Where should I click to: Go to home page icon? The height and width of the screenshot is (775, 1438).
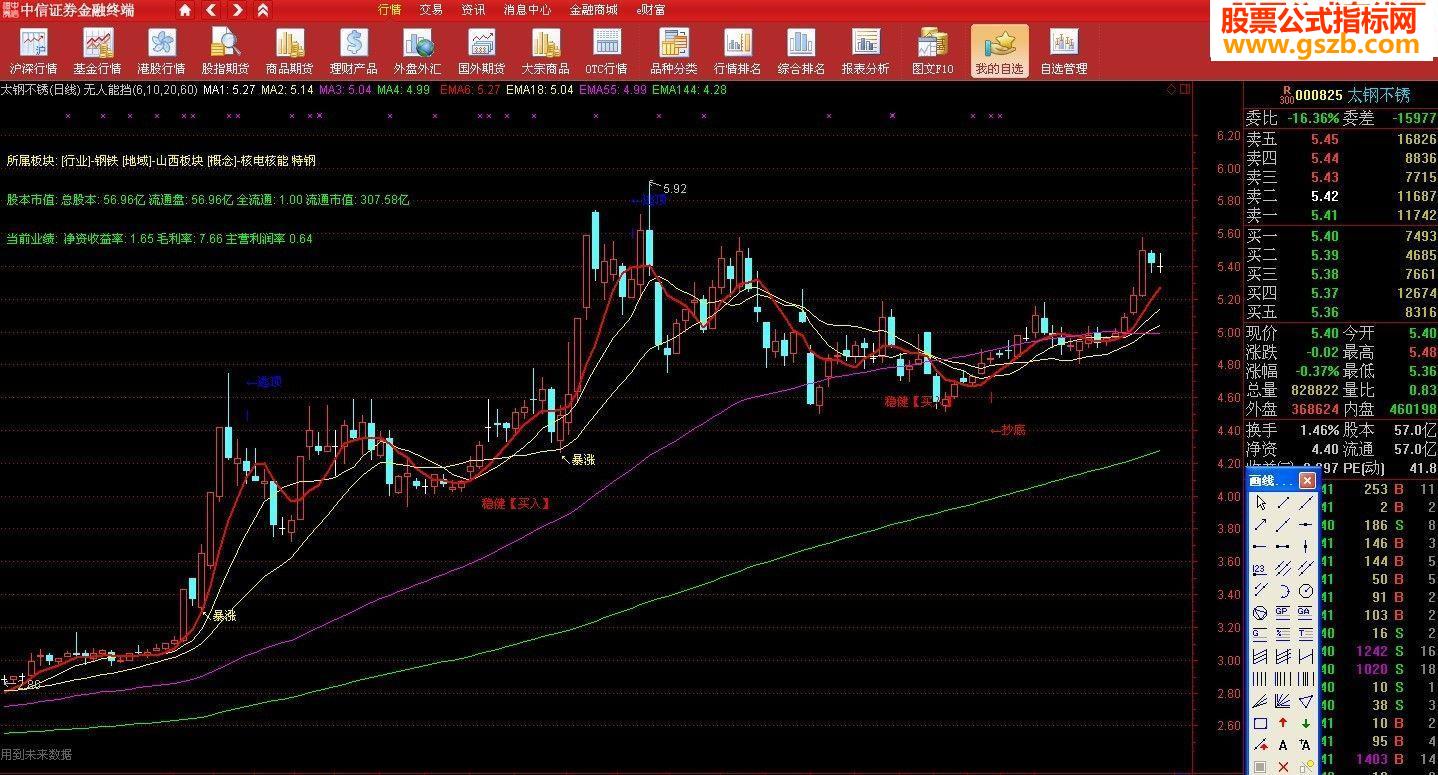(x=184, y=10)
